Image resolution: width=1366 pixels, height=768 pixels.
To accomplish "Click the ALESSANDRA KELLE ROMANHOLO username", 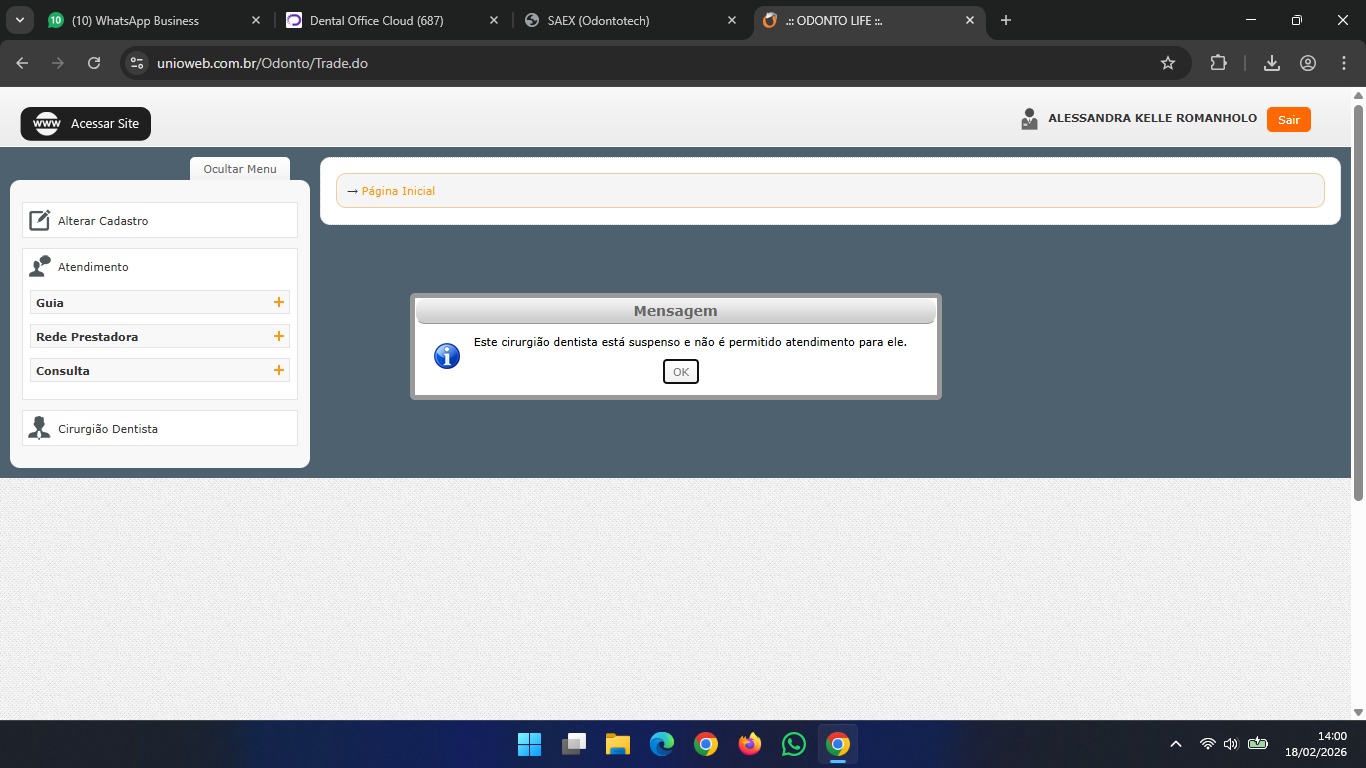I will coord(1152,118).
